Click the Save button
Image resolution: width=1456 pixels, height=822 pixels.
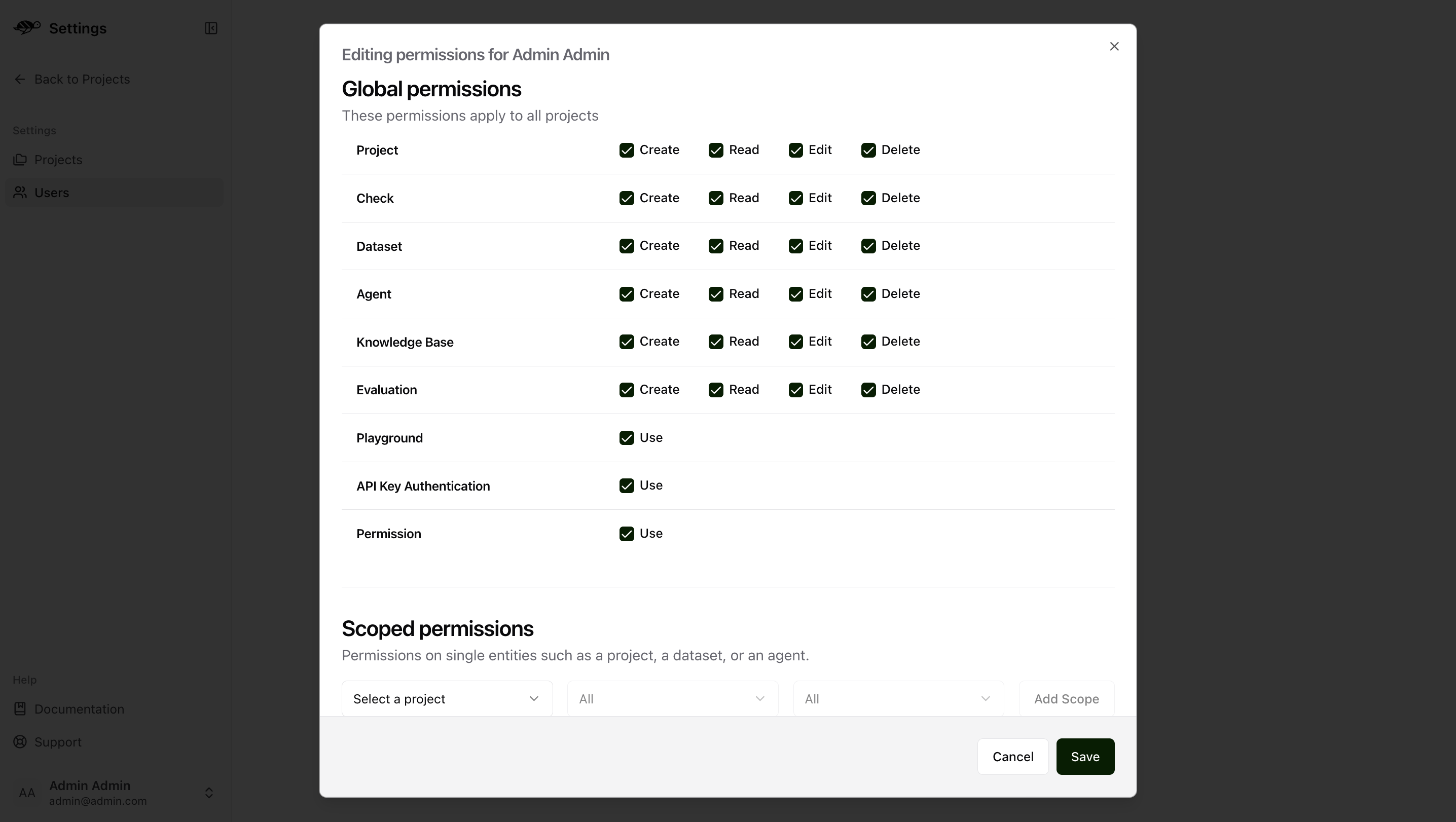click(x=1085, y=757)
